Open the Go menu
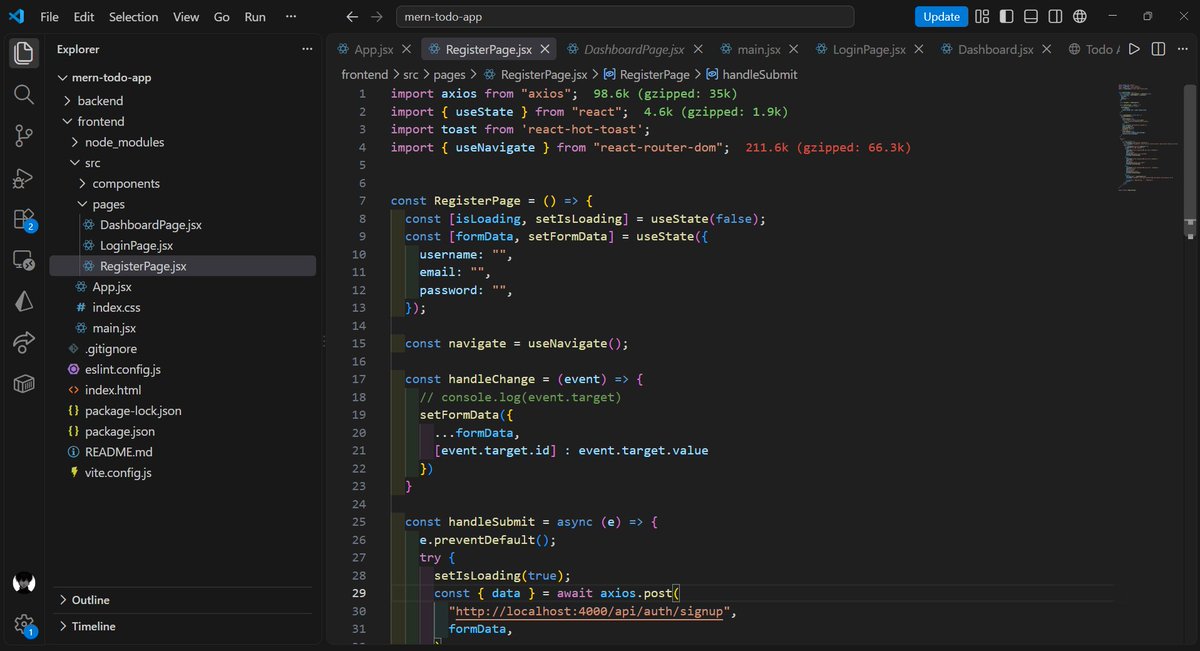 click(x=222, y=17)
